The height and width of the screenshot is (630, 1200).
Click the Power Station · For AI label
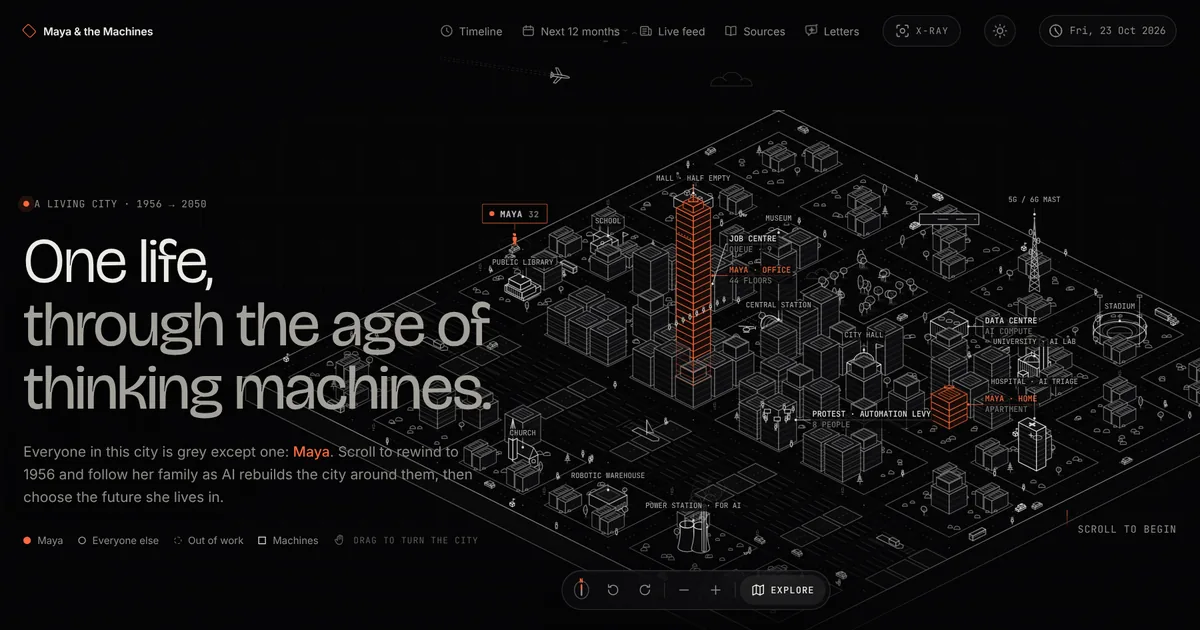[693, 506]
